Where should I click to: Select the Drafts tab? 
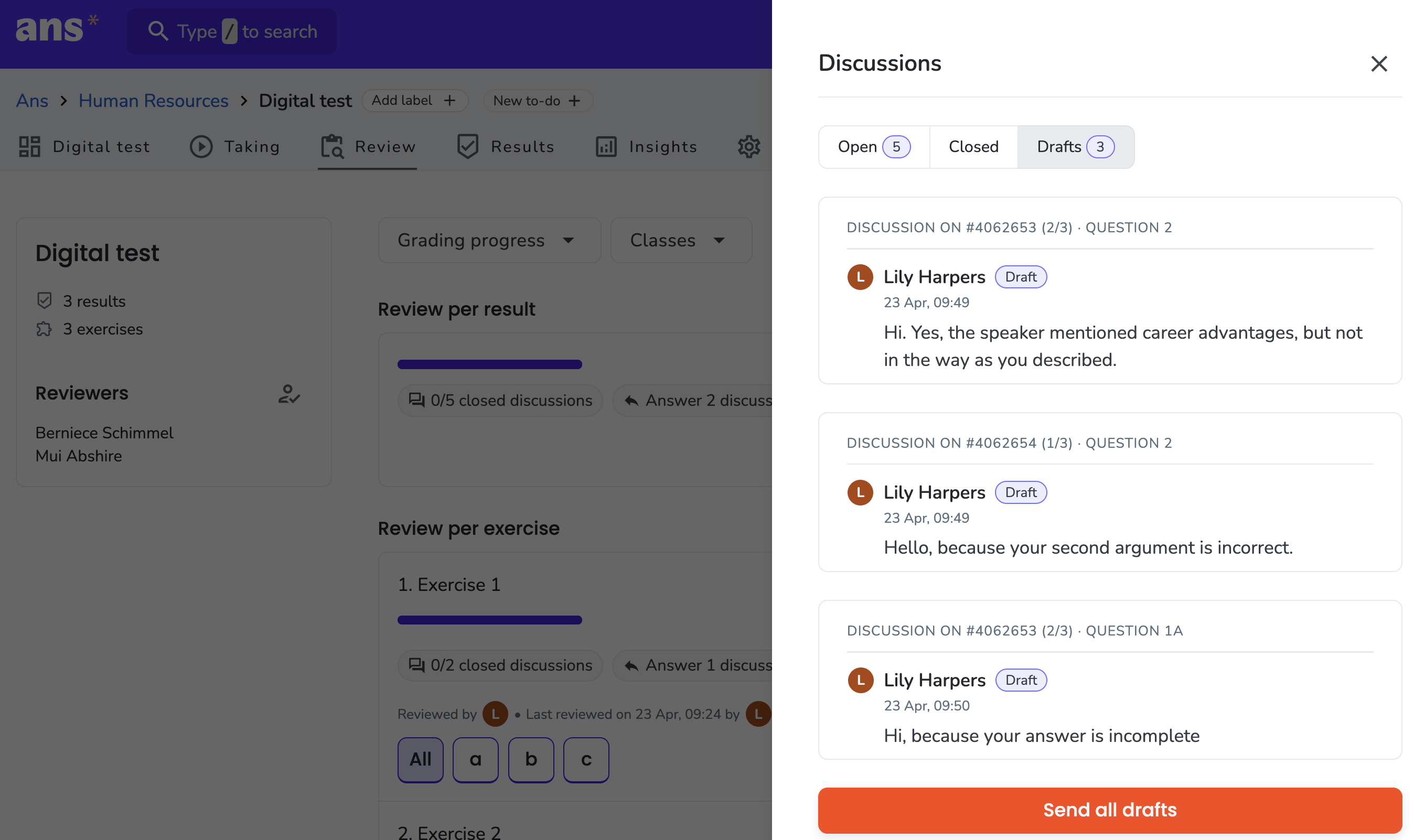click(x=1075, y=147)
